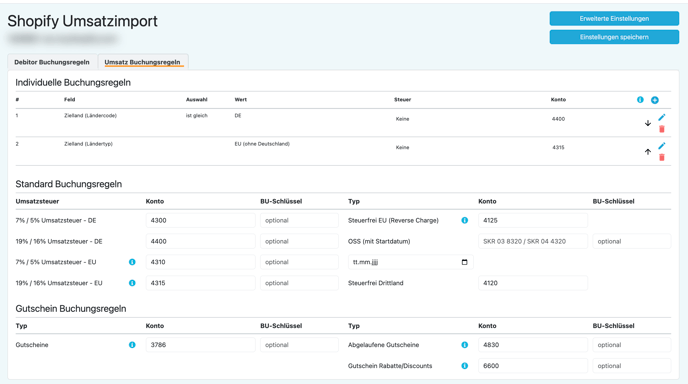
Task: Focus Konto field for Abgelaufene Gutscheine
Action: 533,345
